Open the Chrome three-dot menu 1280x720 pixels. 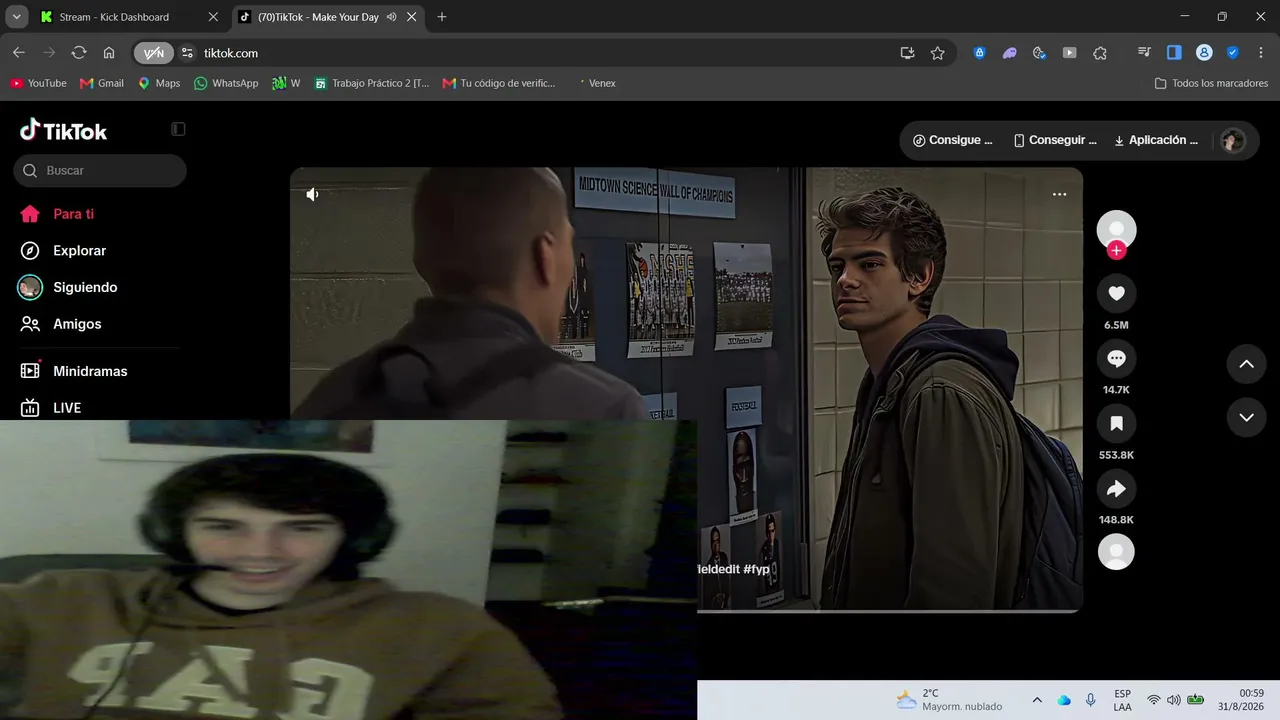pyautogui.click(x=1260, y=53)
